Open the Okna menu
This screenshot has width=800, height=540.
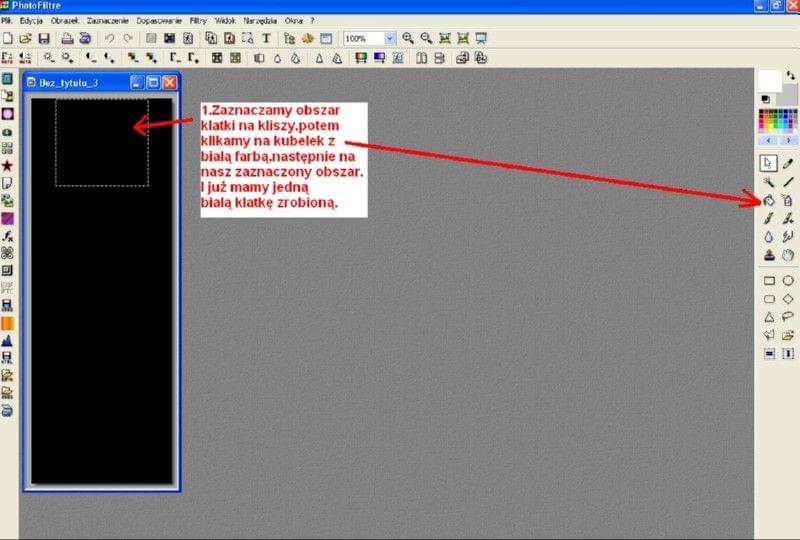click(x=293, y=21)
